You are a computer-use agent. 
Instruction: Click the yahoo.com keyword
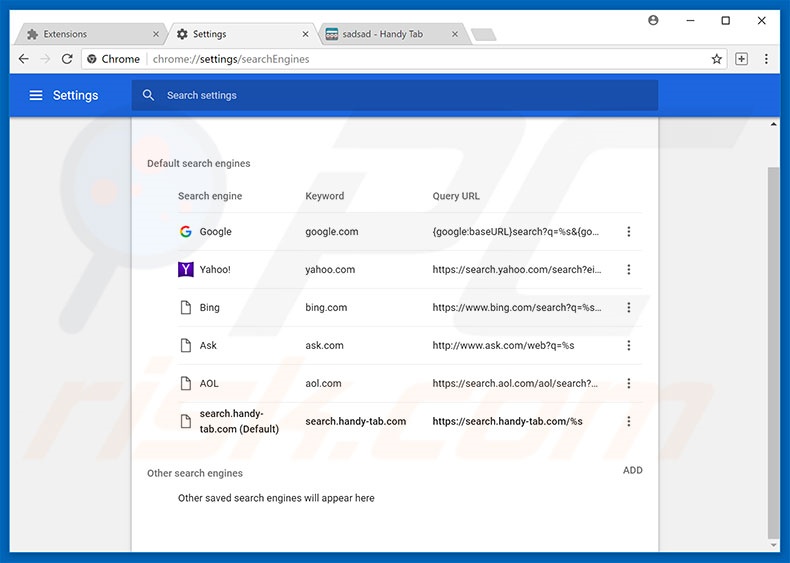pos(330,269)
